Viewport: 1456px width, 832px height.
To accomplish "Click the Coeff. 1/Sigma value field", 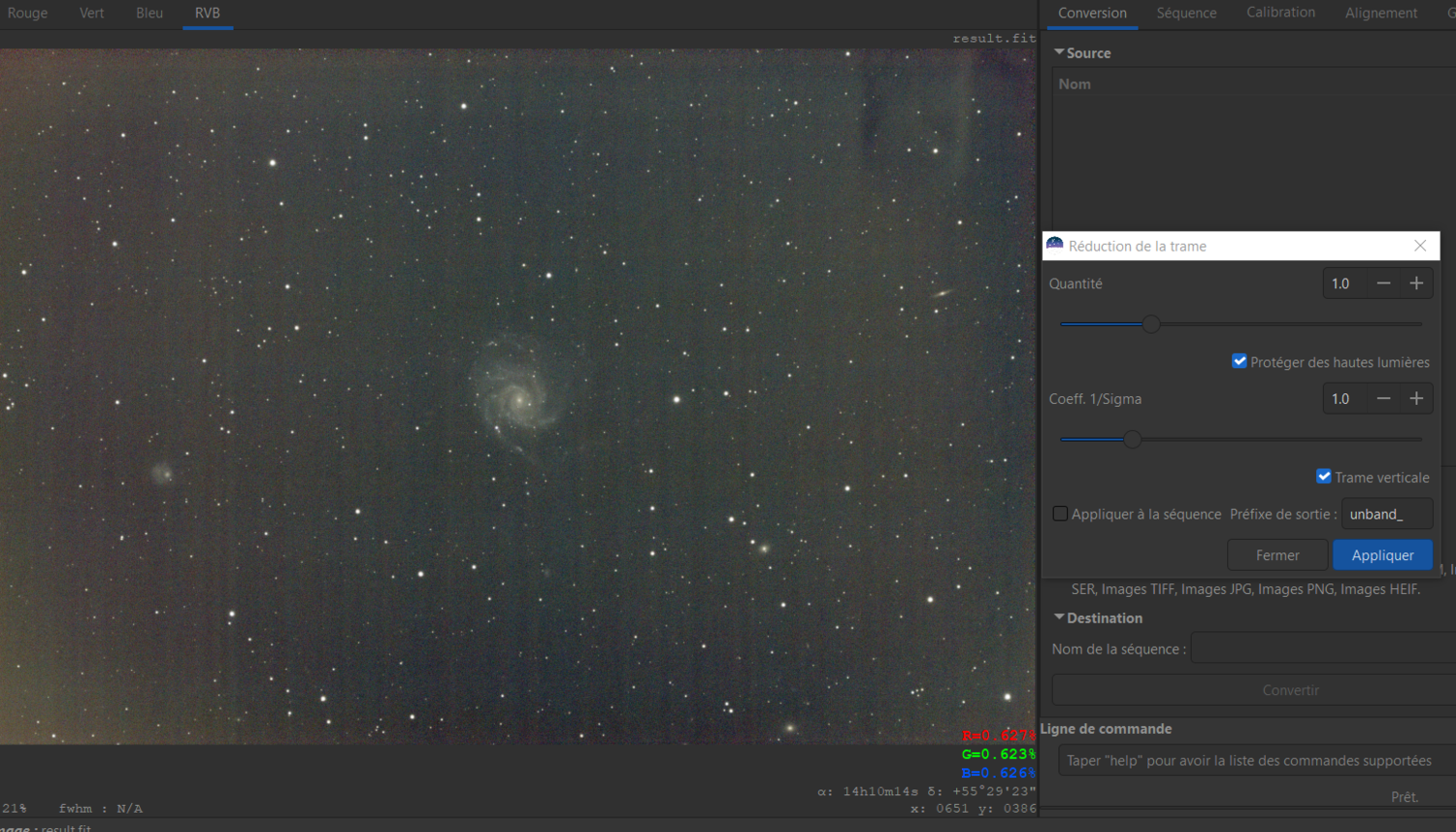I will click(x=1345, y=399).
